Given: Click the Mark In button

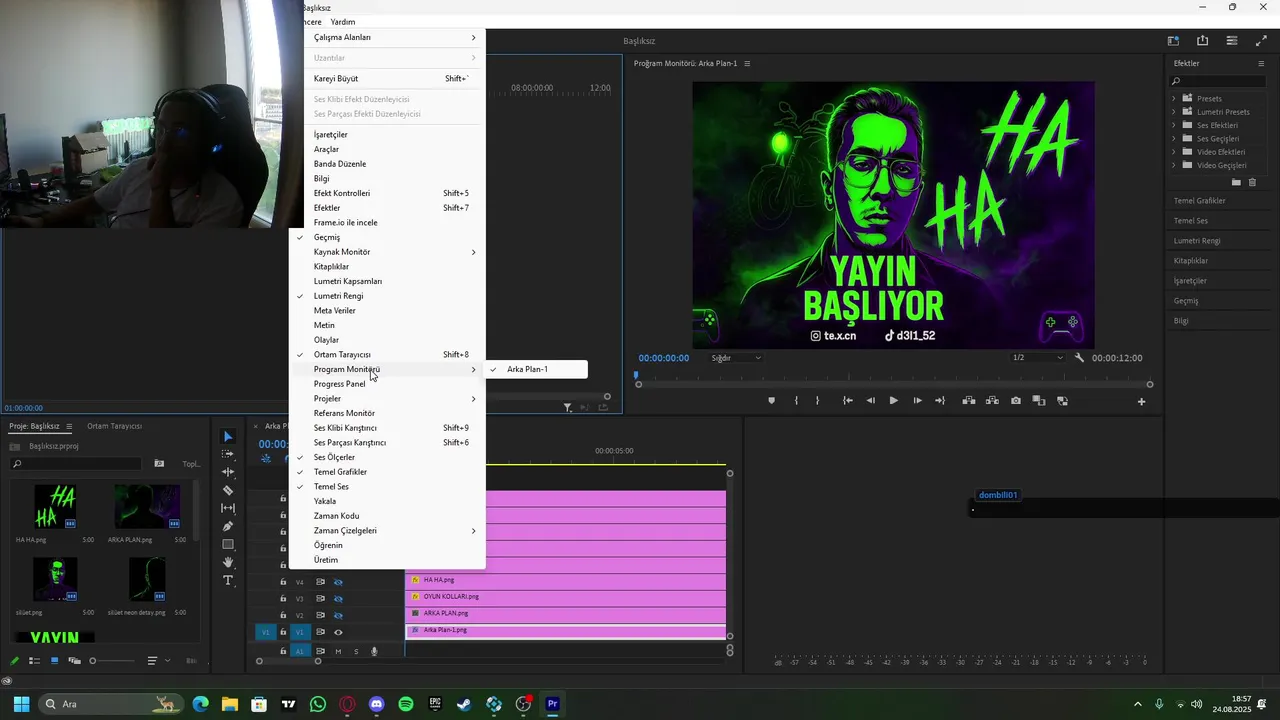Looking at the screenshot, I should pyautogui.click(x=796, y=401).
